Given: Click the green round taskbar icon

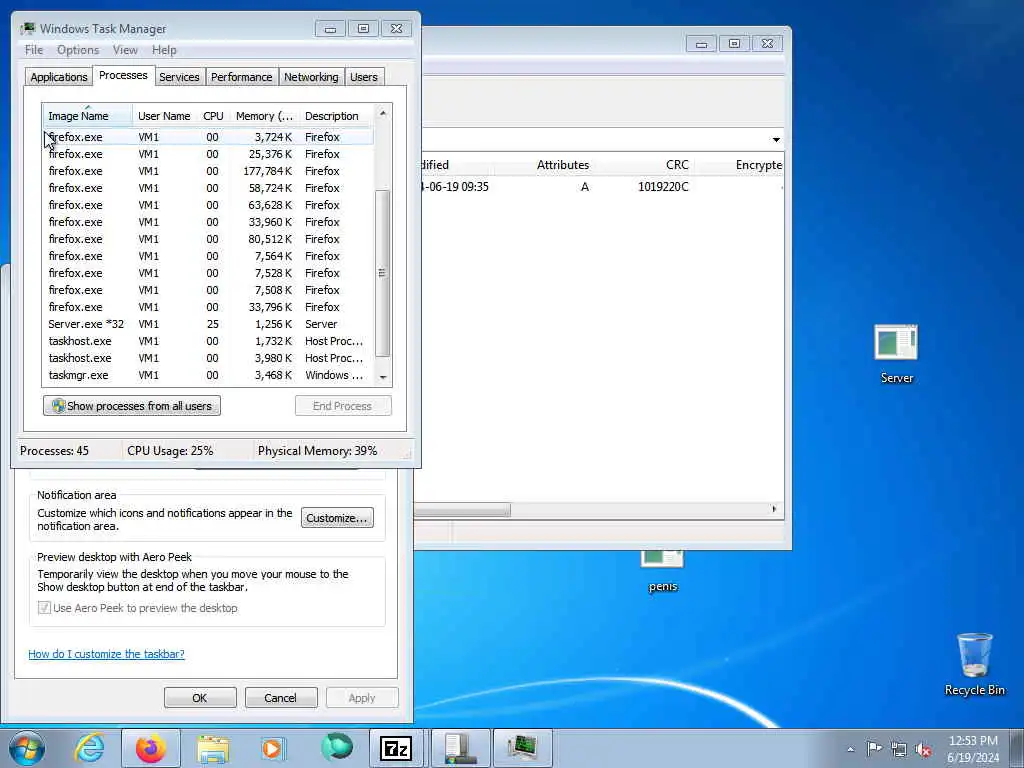Looking at the screenshot, I should pyautogui.click(x=336, y=748).
